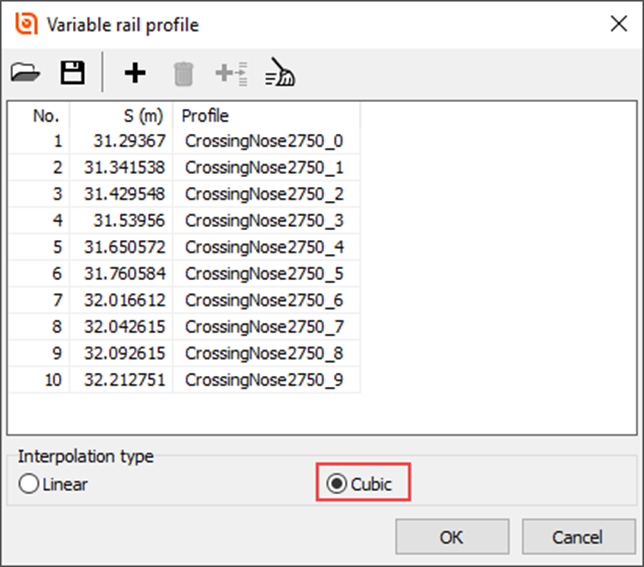Viewport: 644px width, 567px height.
Task: Select the CrossingNose2750_0 profile row
Action: click(x=264, y=142)
